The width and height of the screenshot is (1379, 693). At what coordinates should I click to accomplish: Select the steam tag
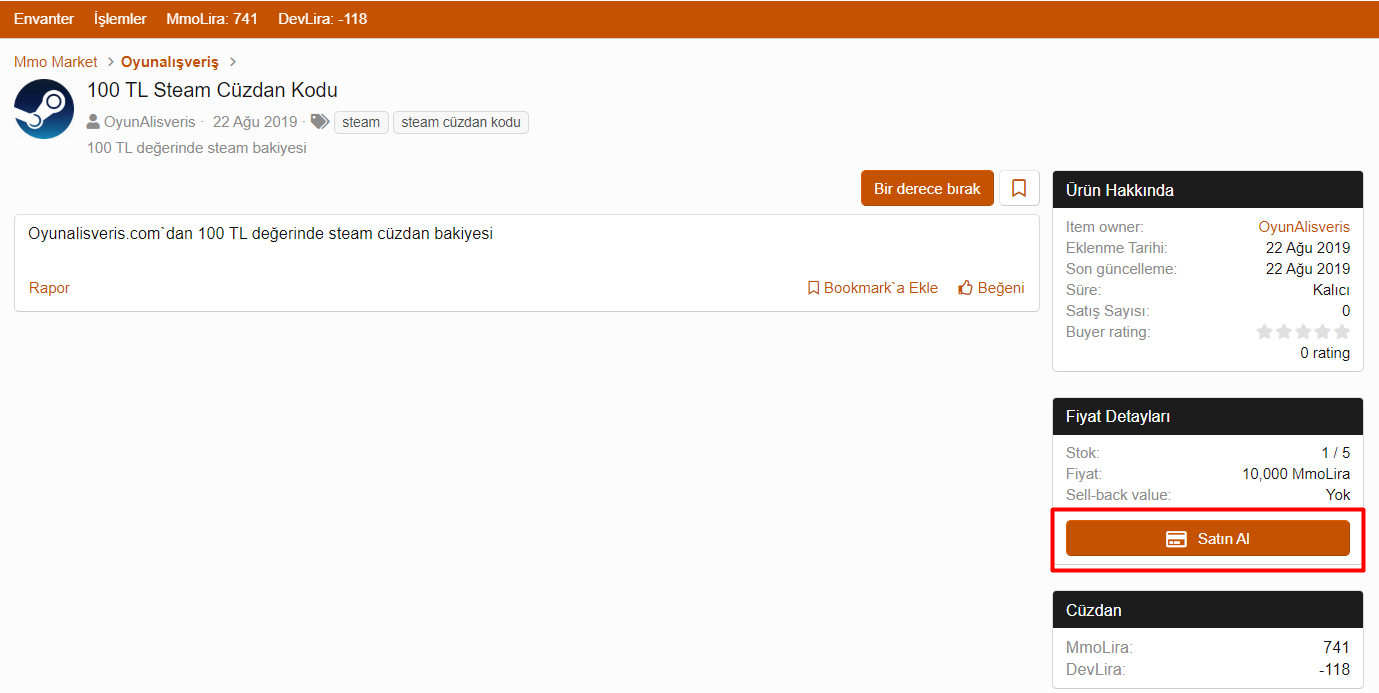coord(361,122)
